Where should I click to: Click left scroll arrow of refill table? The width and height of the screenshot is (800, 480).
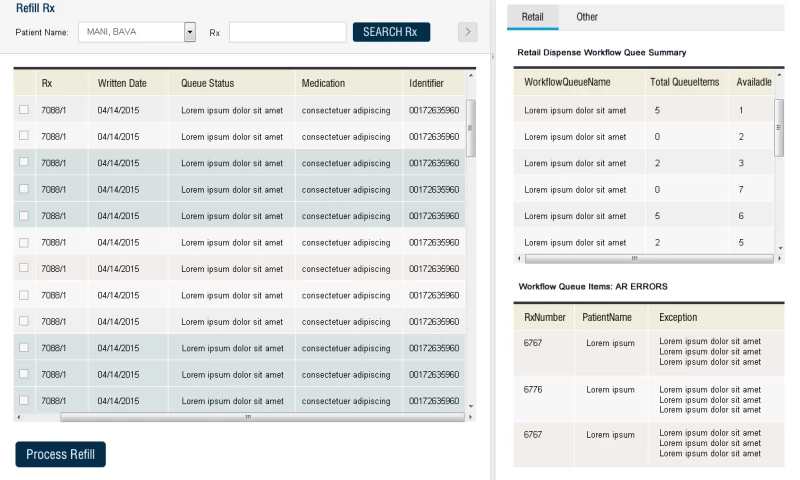point(17,416)
